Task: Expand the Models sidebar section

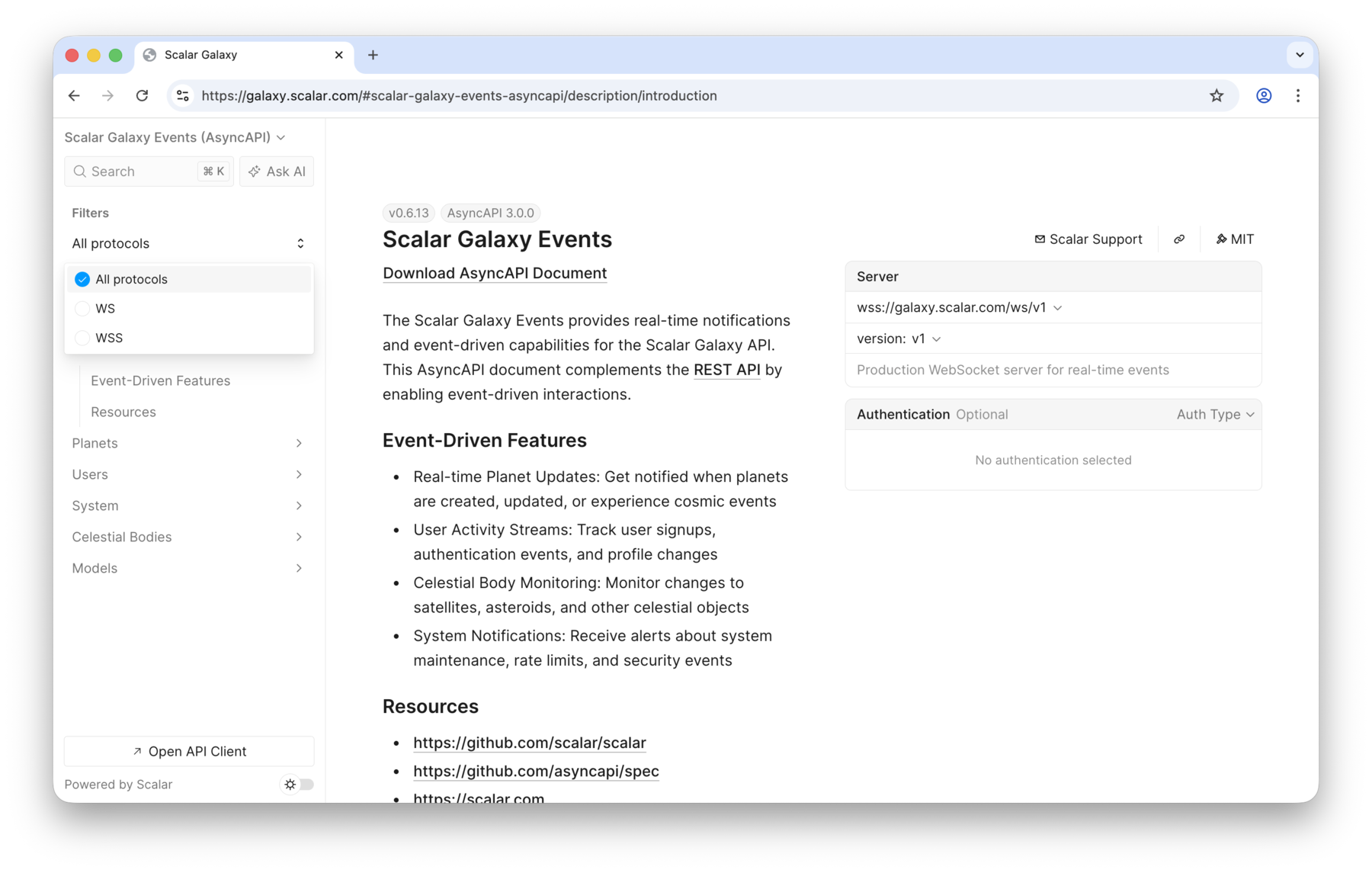Action: point(189,568)
